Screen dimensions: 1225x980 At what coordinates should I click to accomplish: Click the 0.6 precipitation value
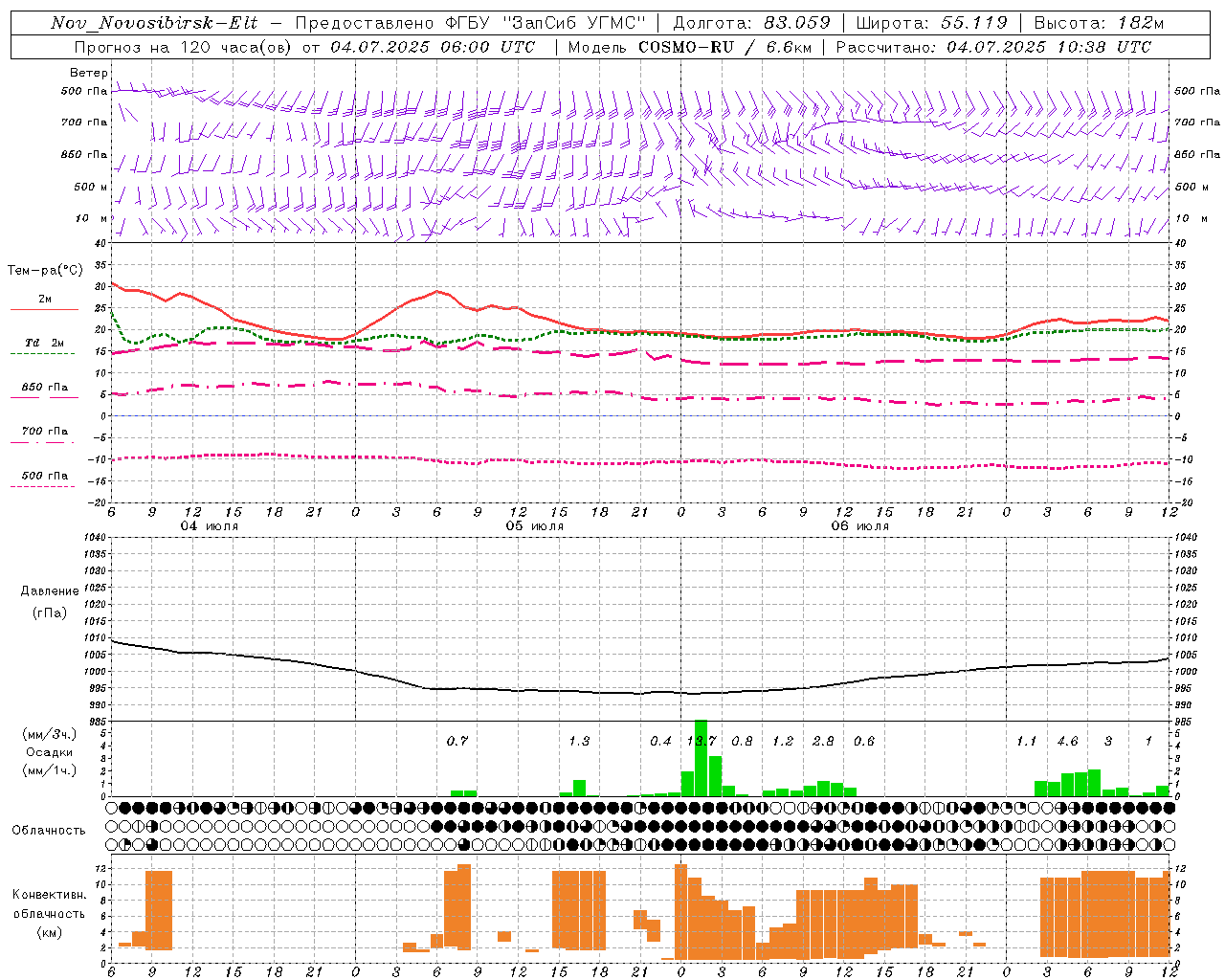864,741
